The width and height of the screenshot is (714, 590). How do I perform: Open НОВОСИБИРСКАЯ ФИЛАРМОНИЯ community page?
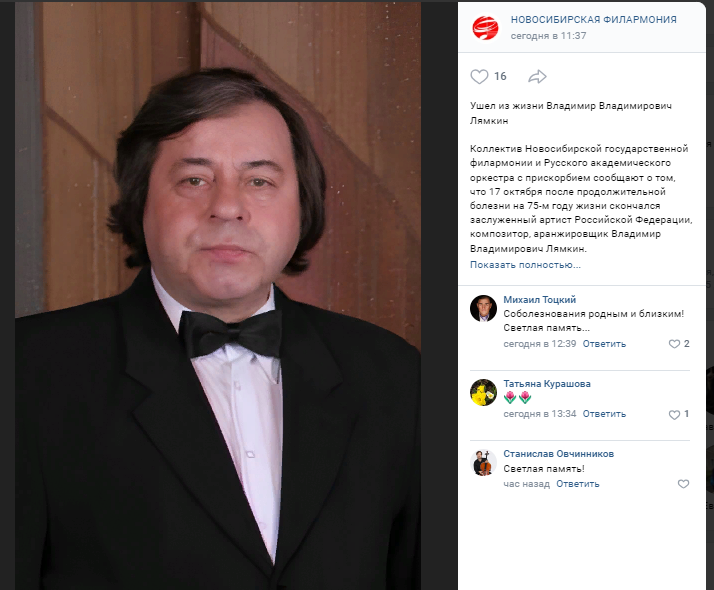pyautogui.click(x=593, y=20)
